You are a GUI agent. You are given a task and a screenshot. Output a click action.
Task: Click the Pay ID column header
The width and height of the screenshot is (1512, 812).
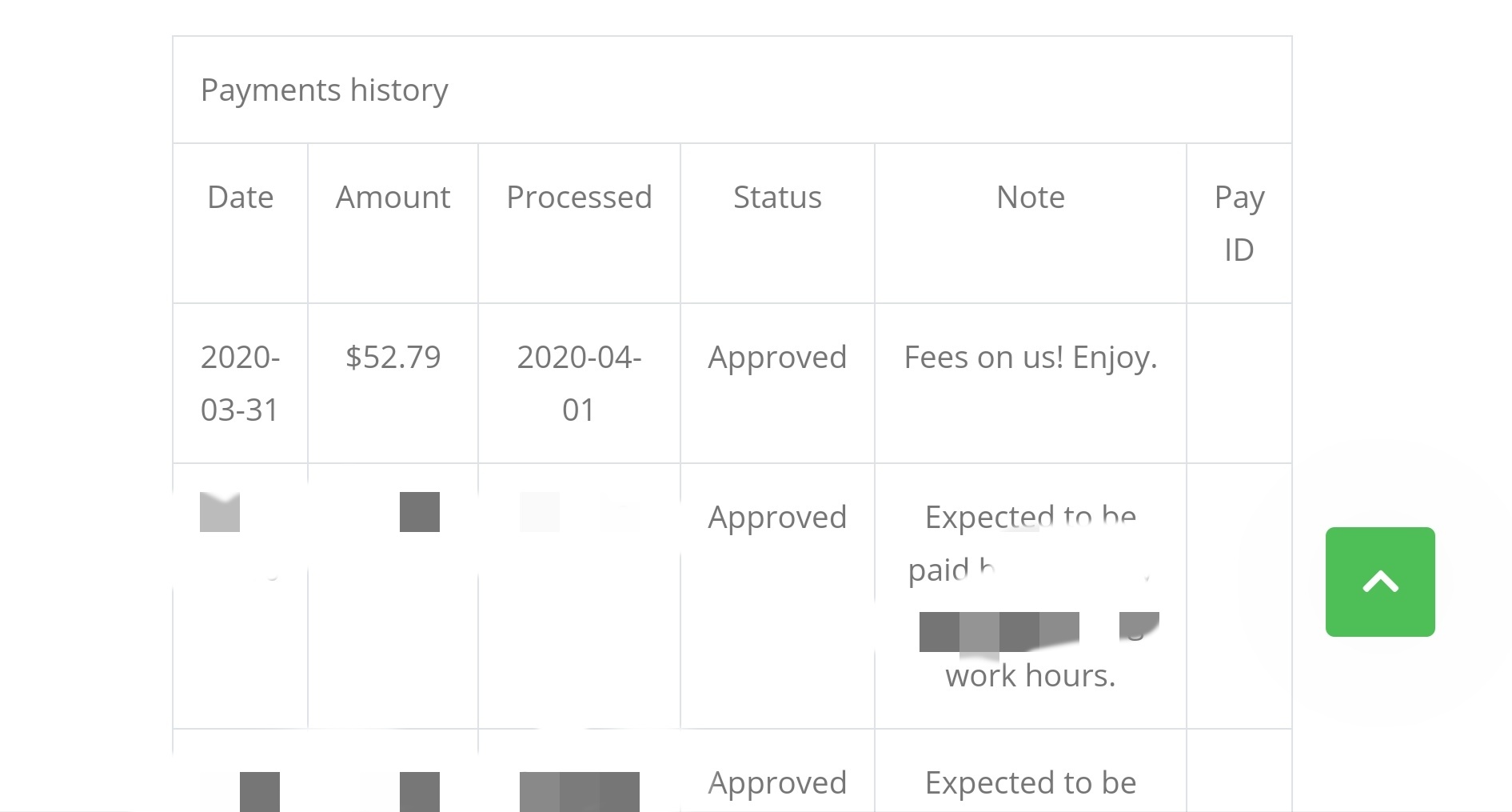click(1239, 222)
